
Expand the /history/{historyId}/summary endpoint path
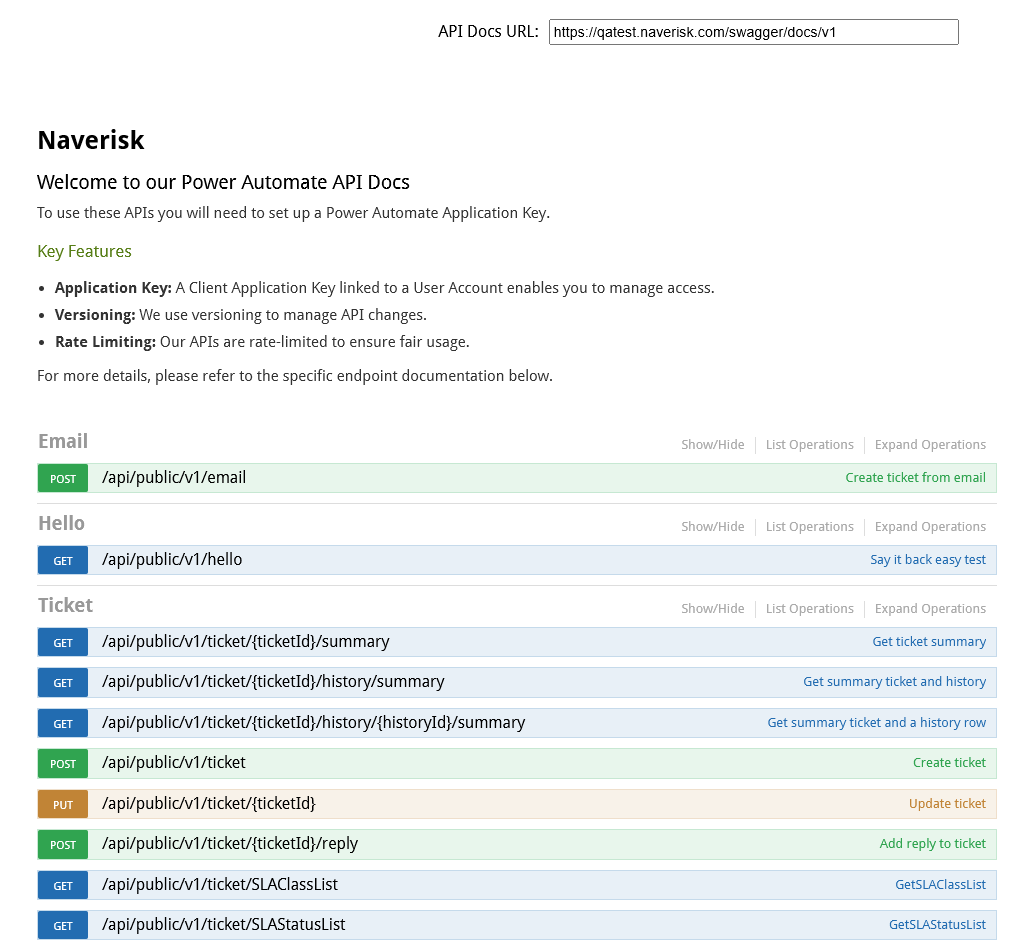(313, 722)
